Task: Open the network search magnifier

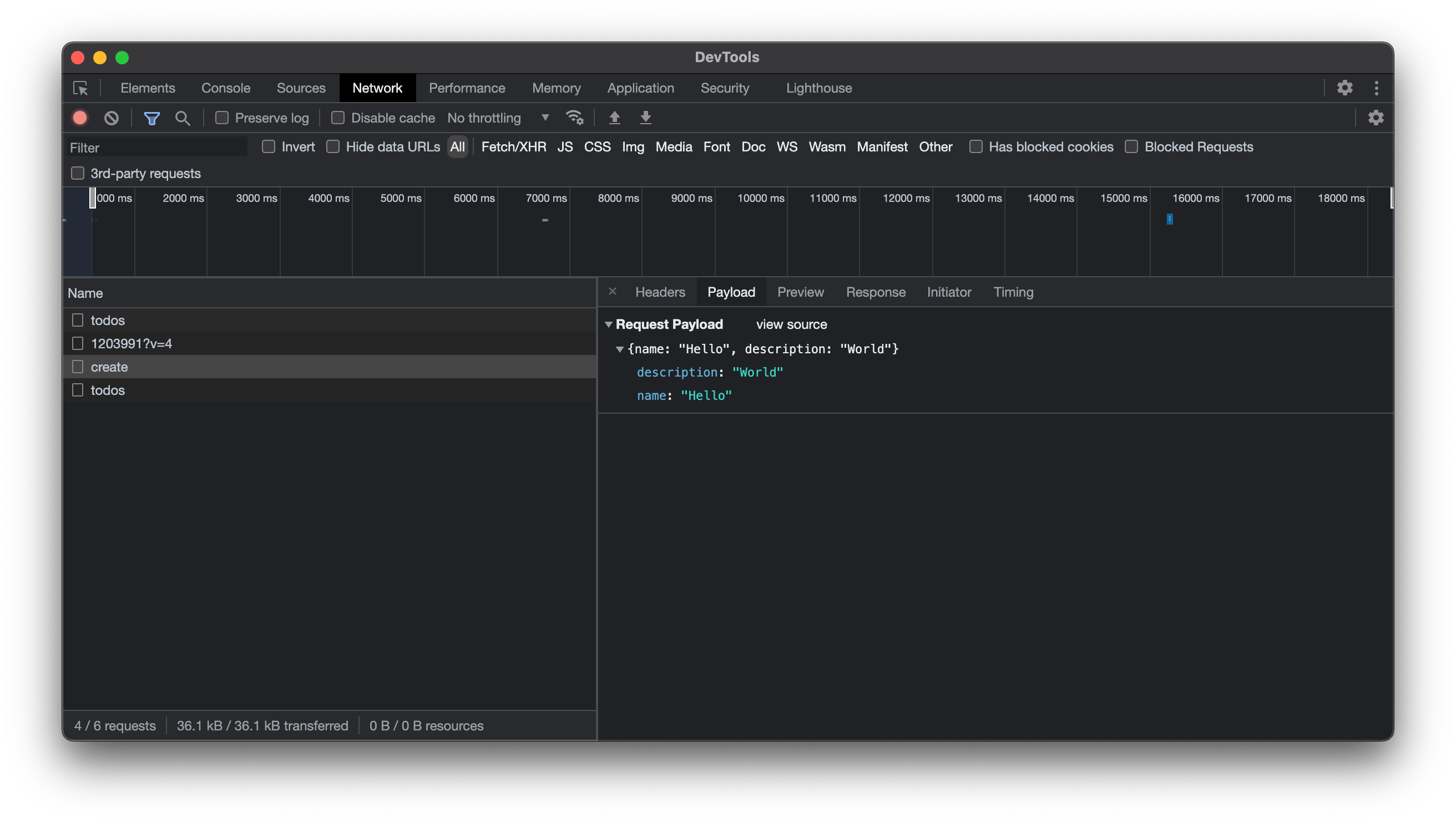Action: pyautogui.click(x=182, y=118)
